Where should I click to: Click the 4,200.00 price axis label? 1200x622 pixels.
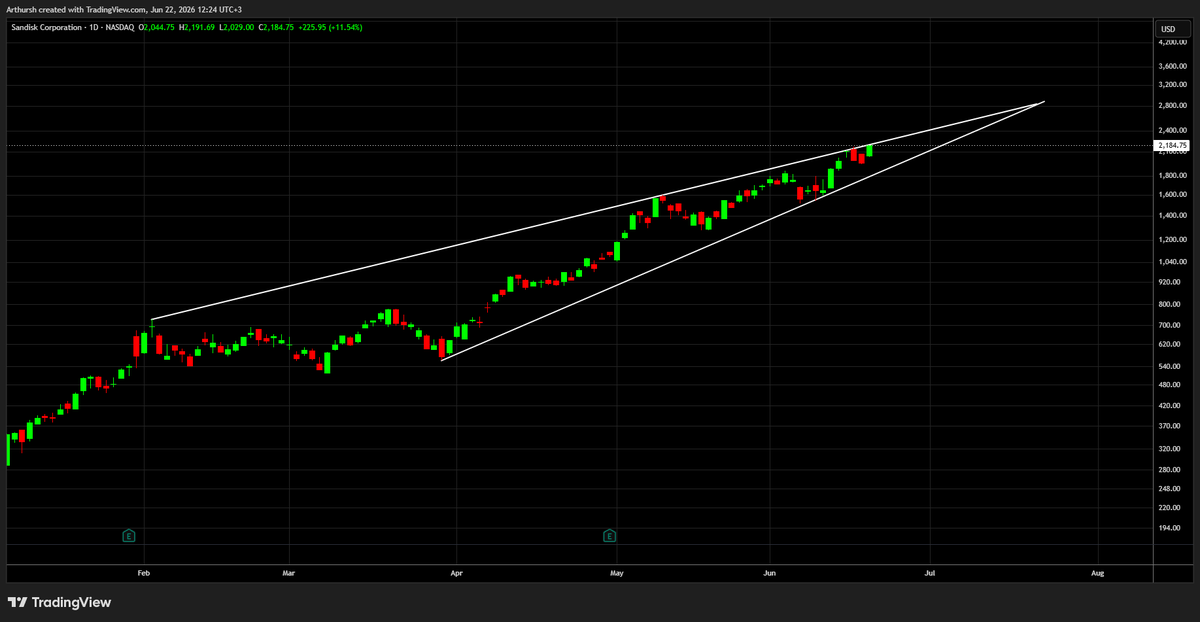tap(1173, 43)
